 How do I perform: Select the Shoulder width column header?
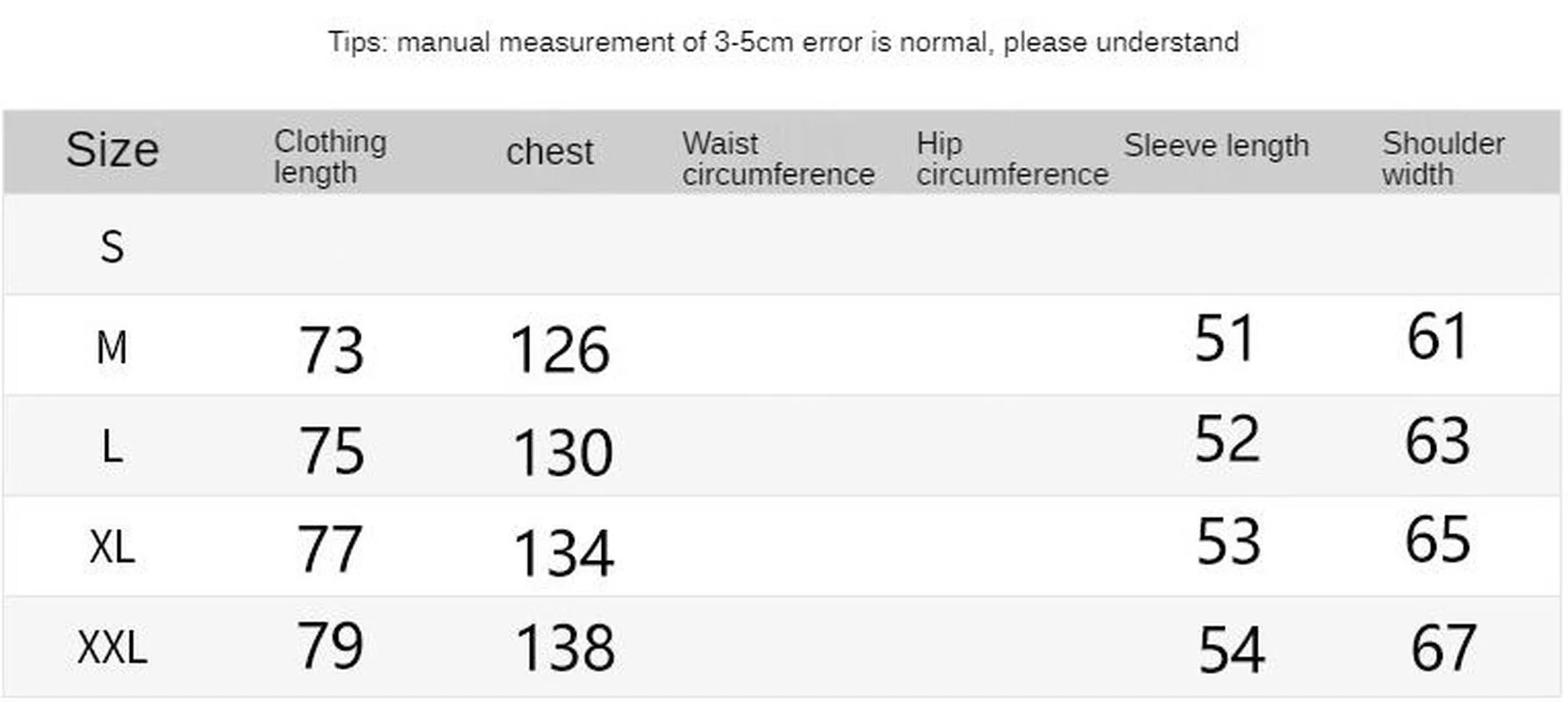point(1443,158)
